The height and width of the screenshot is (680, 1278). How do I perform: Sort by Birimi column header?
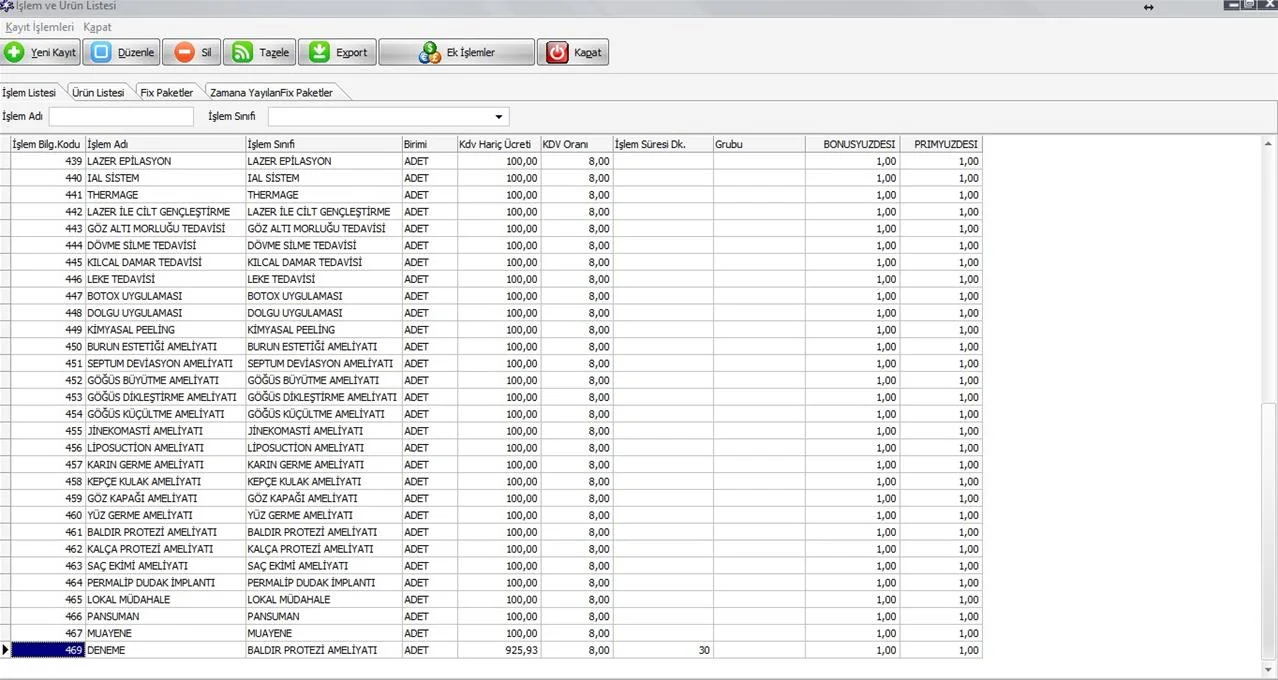click(429, 144)
